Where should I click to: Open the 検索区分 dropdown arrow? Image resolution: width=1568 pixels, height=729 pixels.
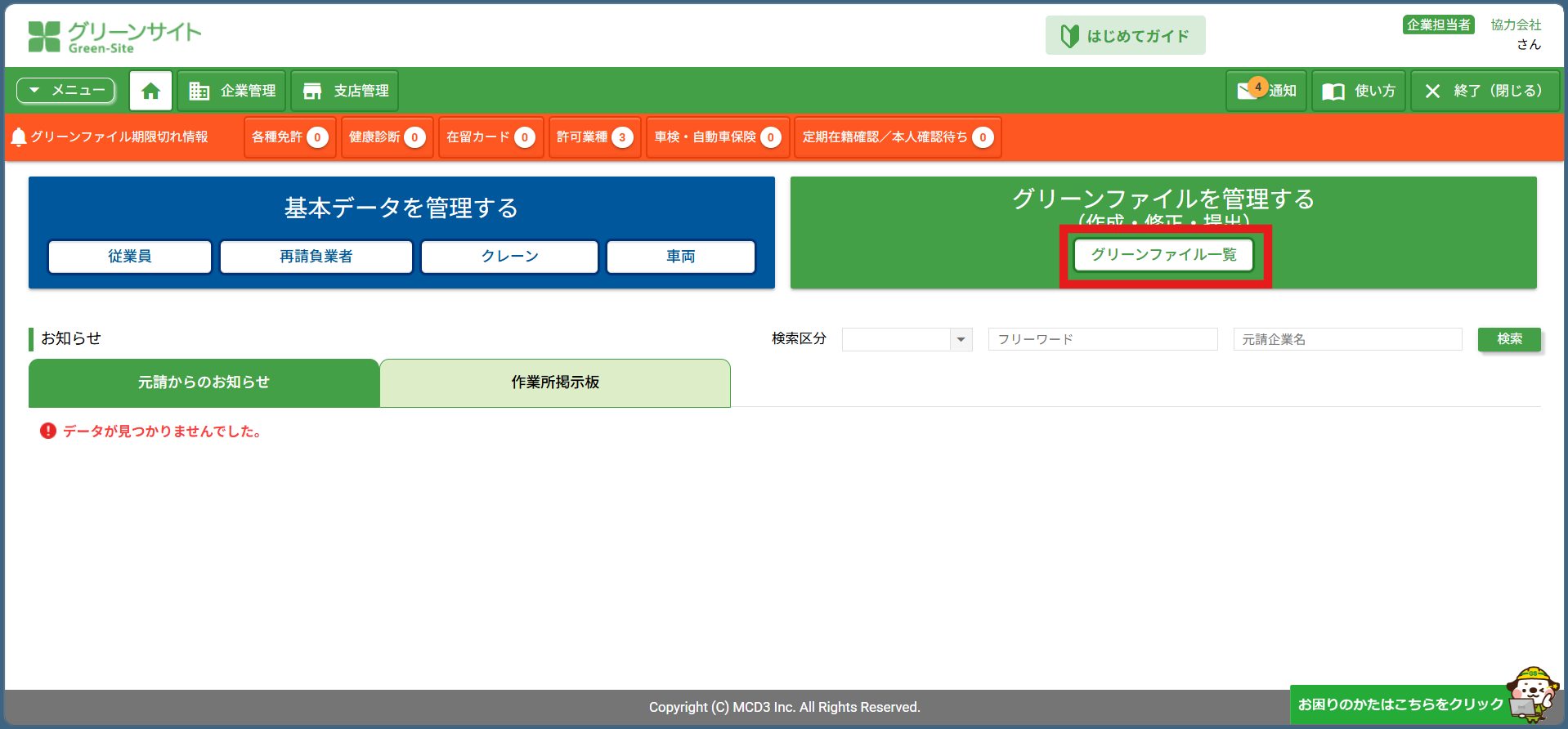click(961, 339)
